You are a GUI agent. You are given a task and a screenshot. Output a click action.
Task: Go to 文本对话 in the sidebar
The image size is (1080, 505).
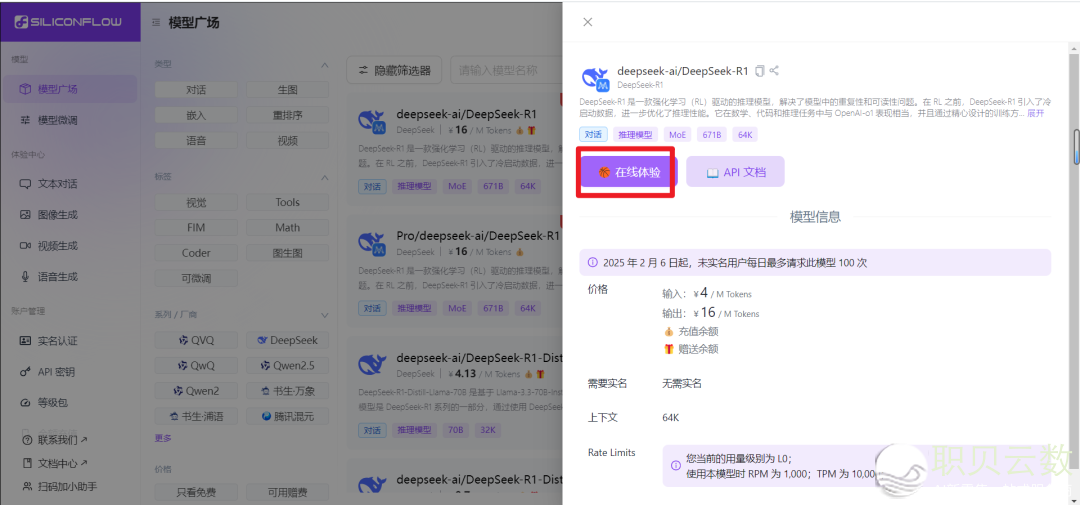[x=70, y=184]
